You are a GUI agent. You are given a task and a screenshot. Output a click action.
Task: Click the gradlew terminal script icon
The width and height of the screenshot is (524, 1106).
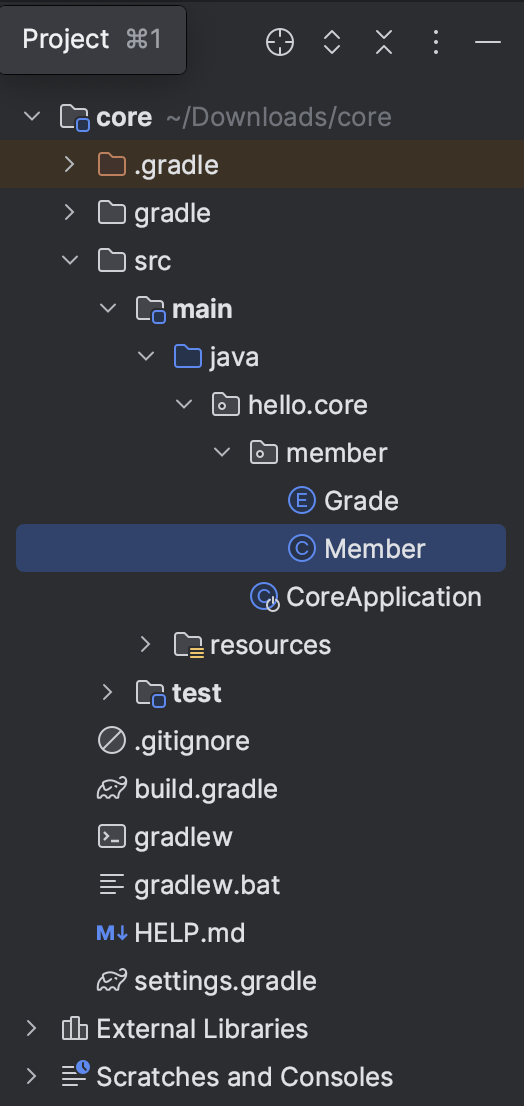pos(111,837)
